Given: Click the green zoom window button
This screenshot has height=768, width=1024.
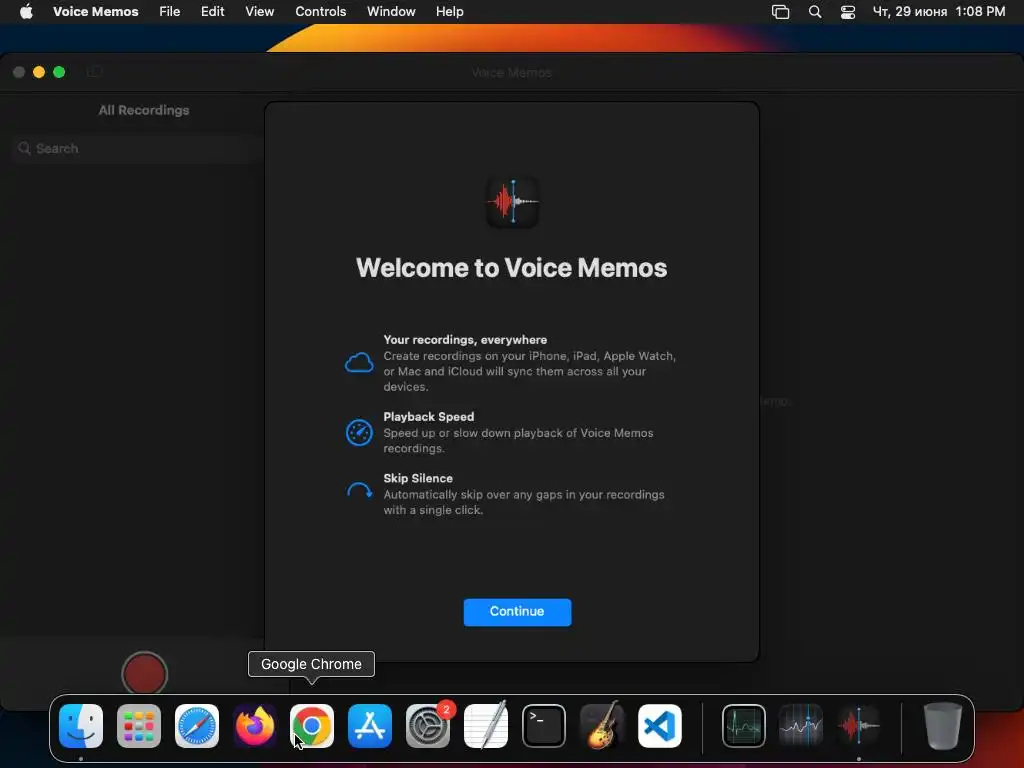Looking at the screenshot, I should pos(59,72).
